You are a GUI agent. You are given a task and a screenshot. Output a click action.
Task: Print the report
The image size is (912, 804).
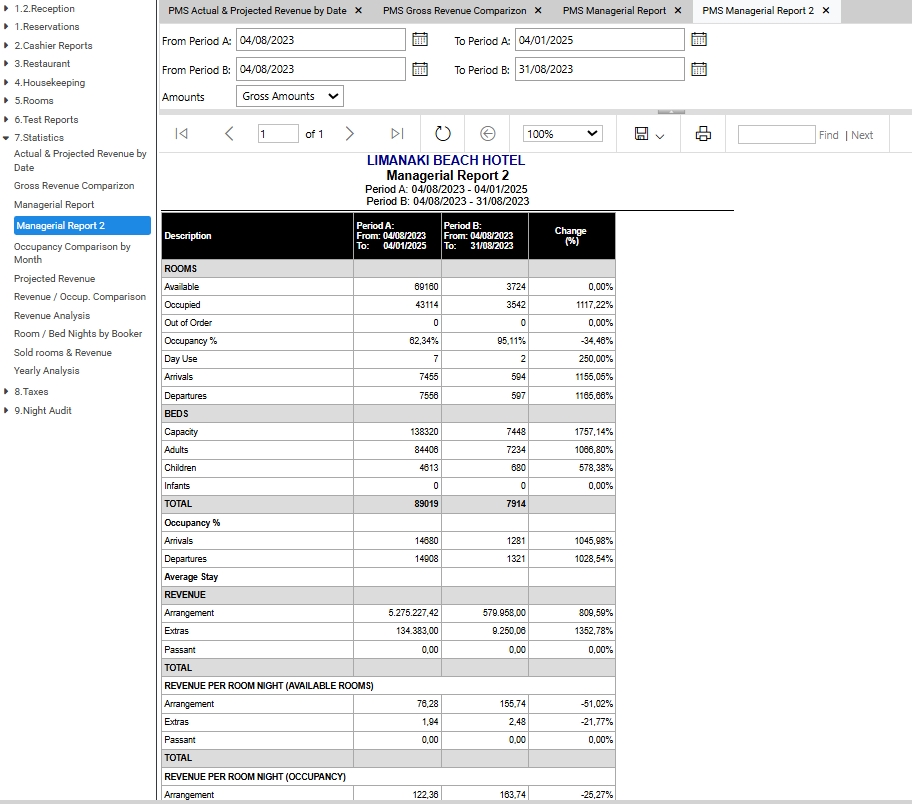(x=703, y=134)
